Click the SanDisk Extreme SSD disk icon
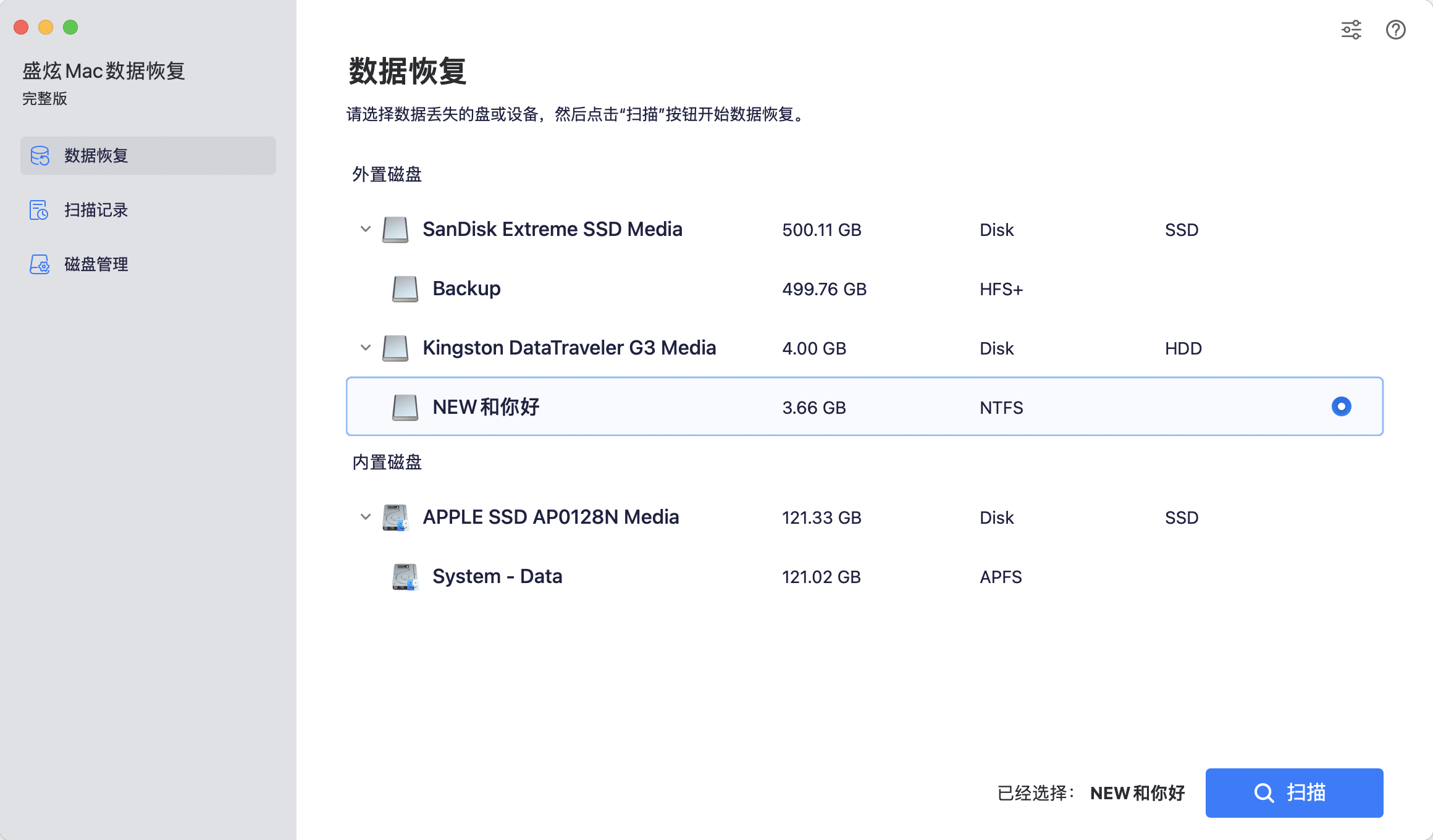This screenshot has height=840, width=1433. tap(395, 229)
